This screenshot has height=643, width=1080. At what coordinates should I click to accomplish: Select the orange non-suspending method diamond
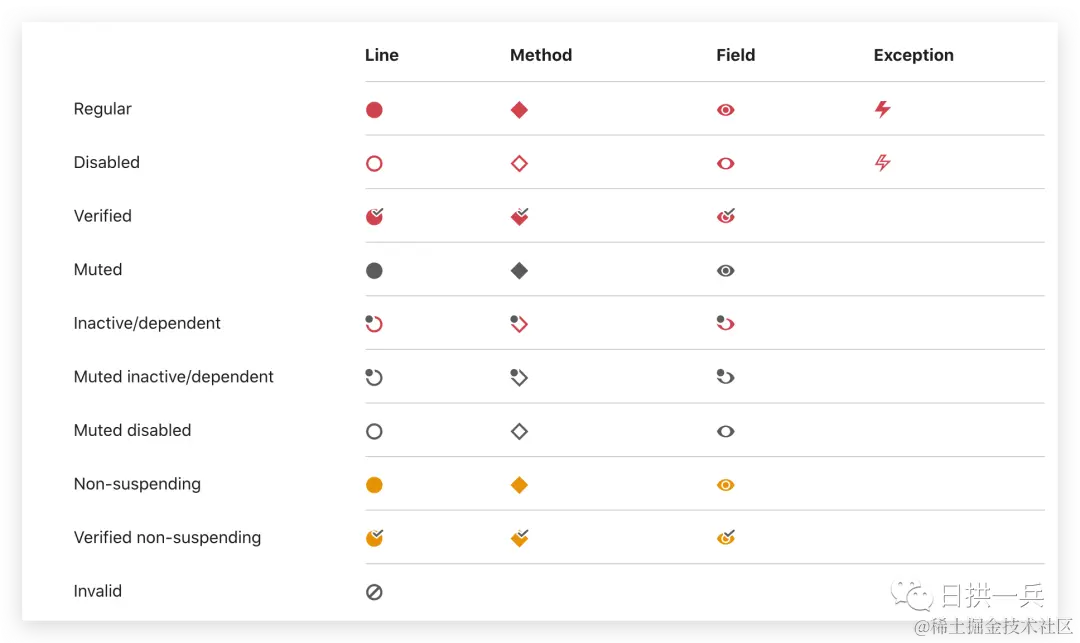(x=519, y=485)
